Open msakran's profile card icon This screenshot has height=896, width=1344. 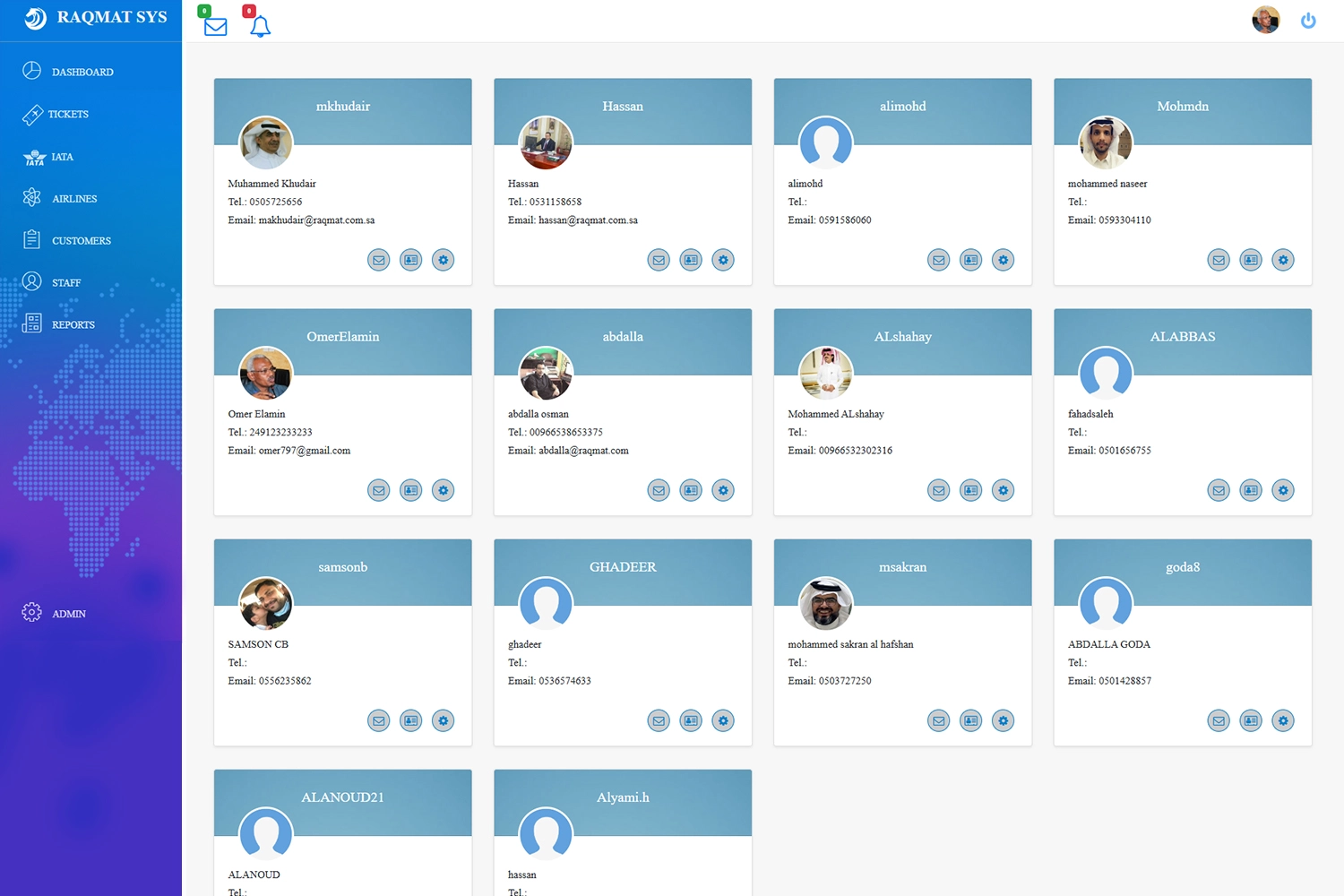(971, 720)
